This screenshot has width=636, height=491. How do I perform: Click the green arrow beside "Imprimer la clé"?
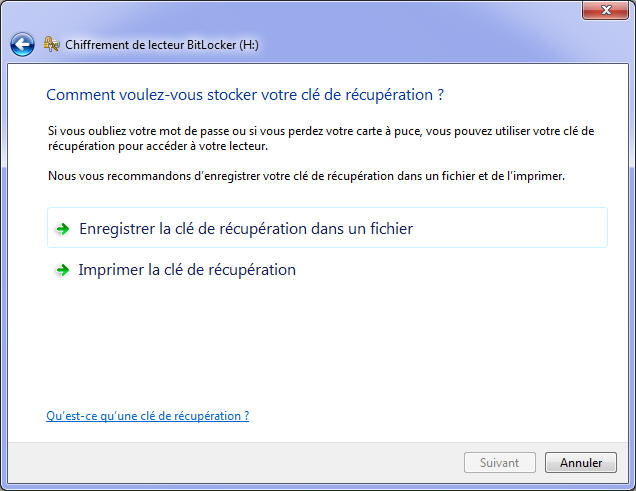62,270
